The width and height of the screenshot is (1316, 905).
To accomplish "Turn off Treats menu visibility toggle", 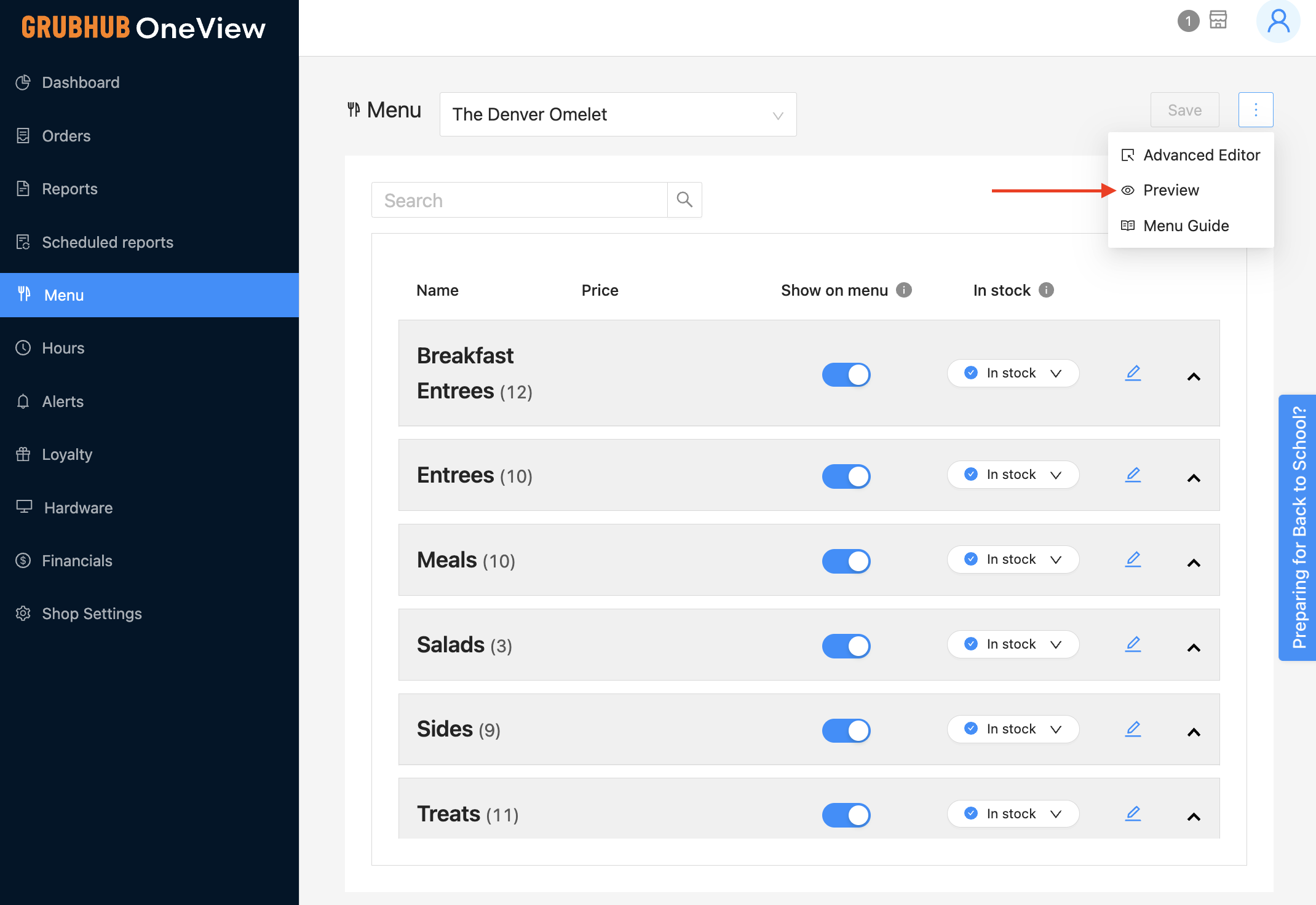I will coord(846,815).
